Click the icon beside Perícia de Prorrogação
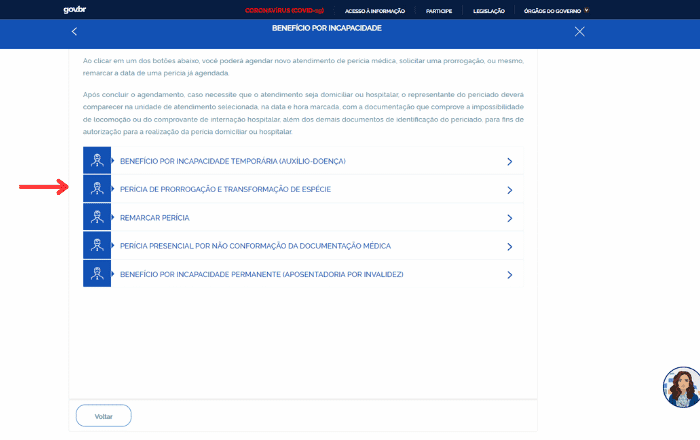 click(x=97, y=189)
